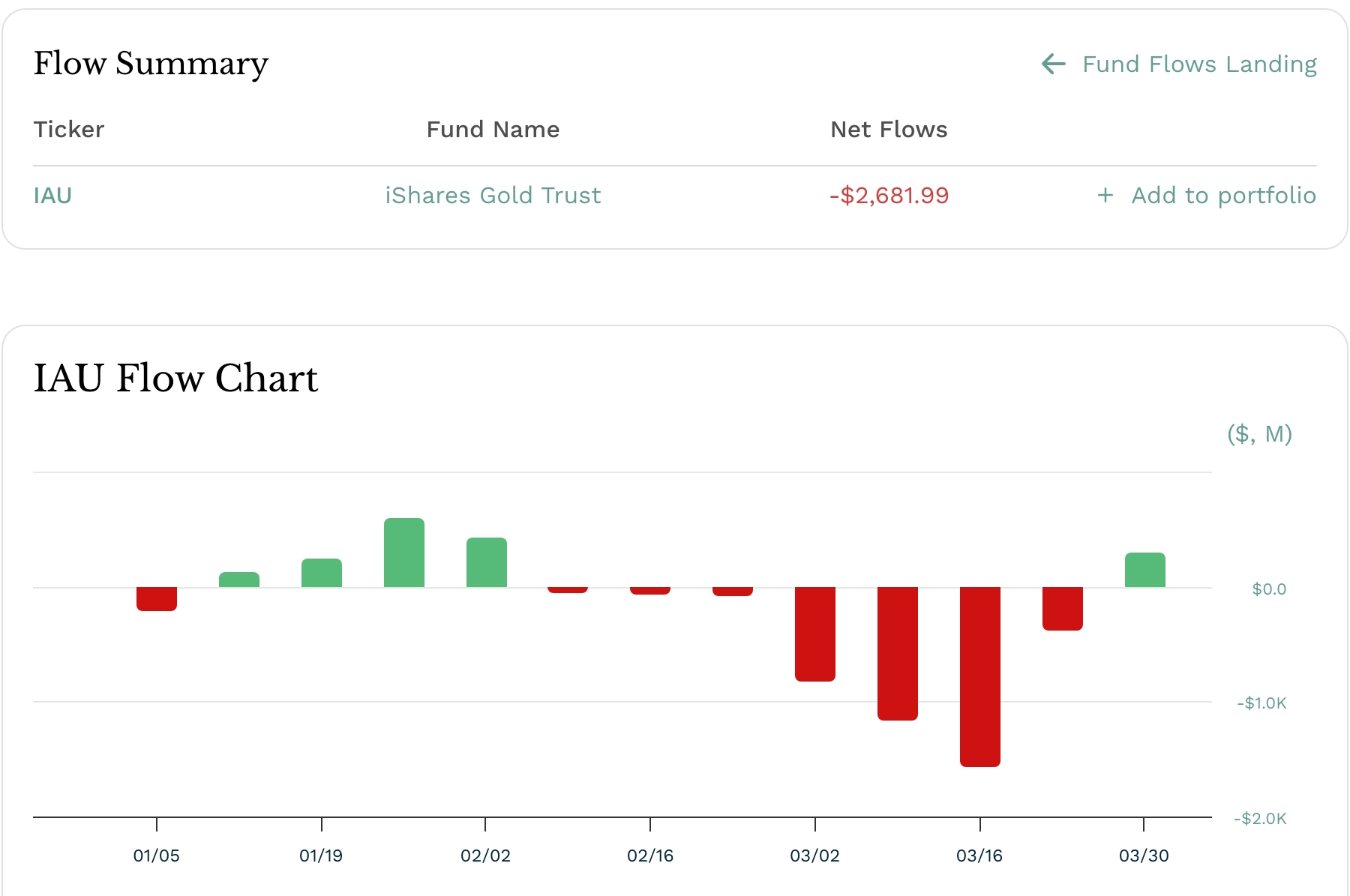Select the green bar at 02/02
The image size is (1350, 896).
(x=487, y=563)
